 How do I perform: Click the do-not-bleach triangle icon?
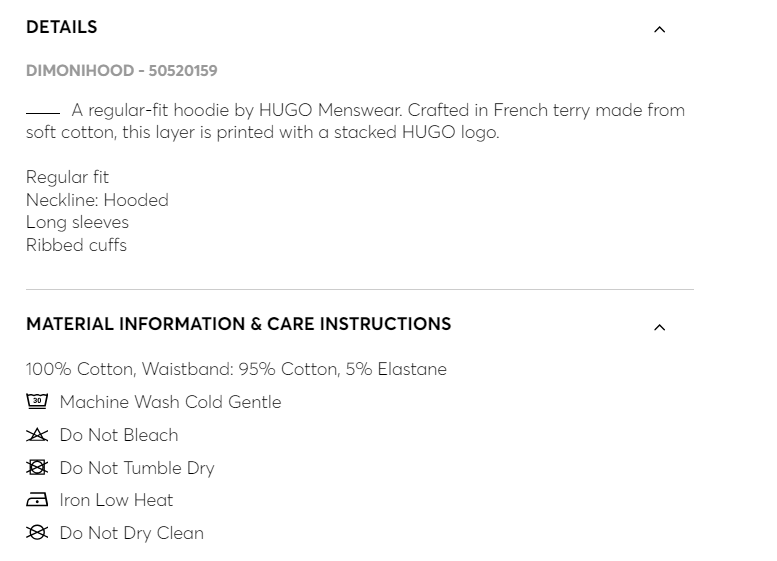[x=37, y=435]
